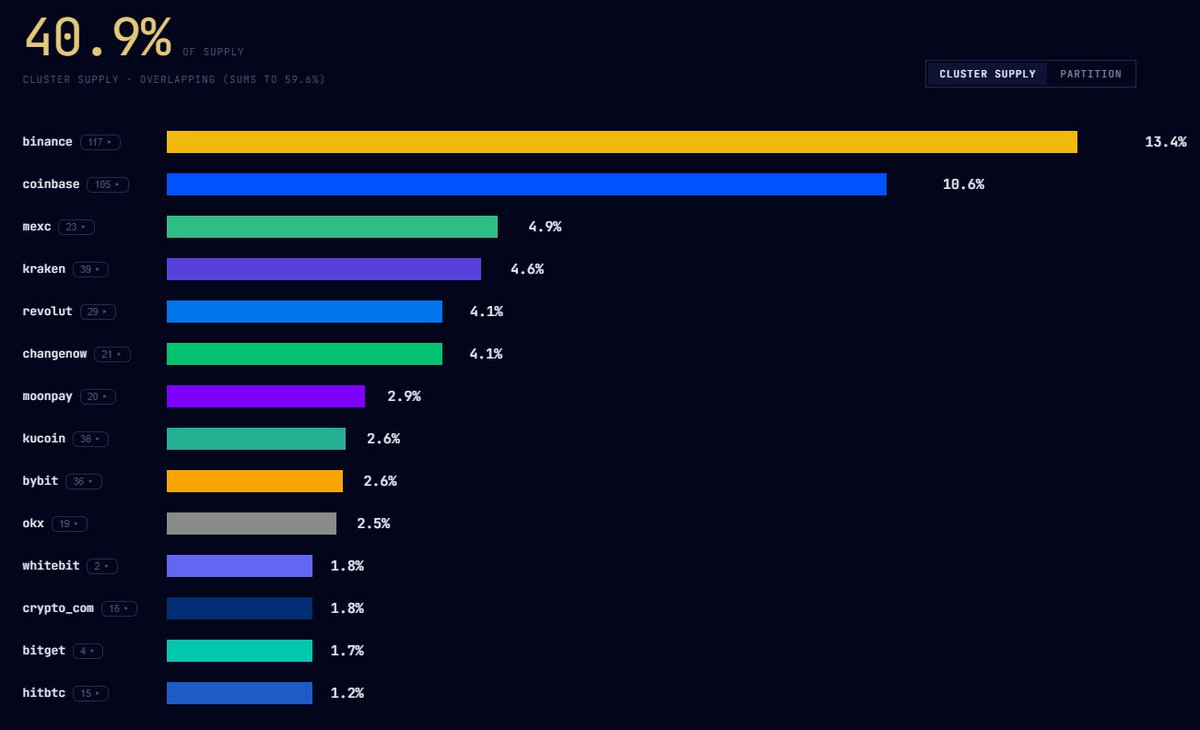Click the "whitebit" label
The image size is (1200, 730).
[51, 566]
